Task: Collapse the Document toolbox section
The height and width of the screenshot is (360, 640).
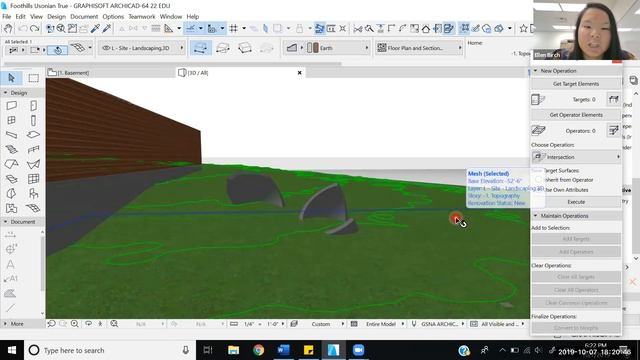Action: tap(6, 222)
